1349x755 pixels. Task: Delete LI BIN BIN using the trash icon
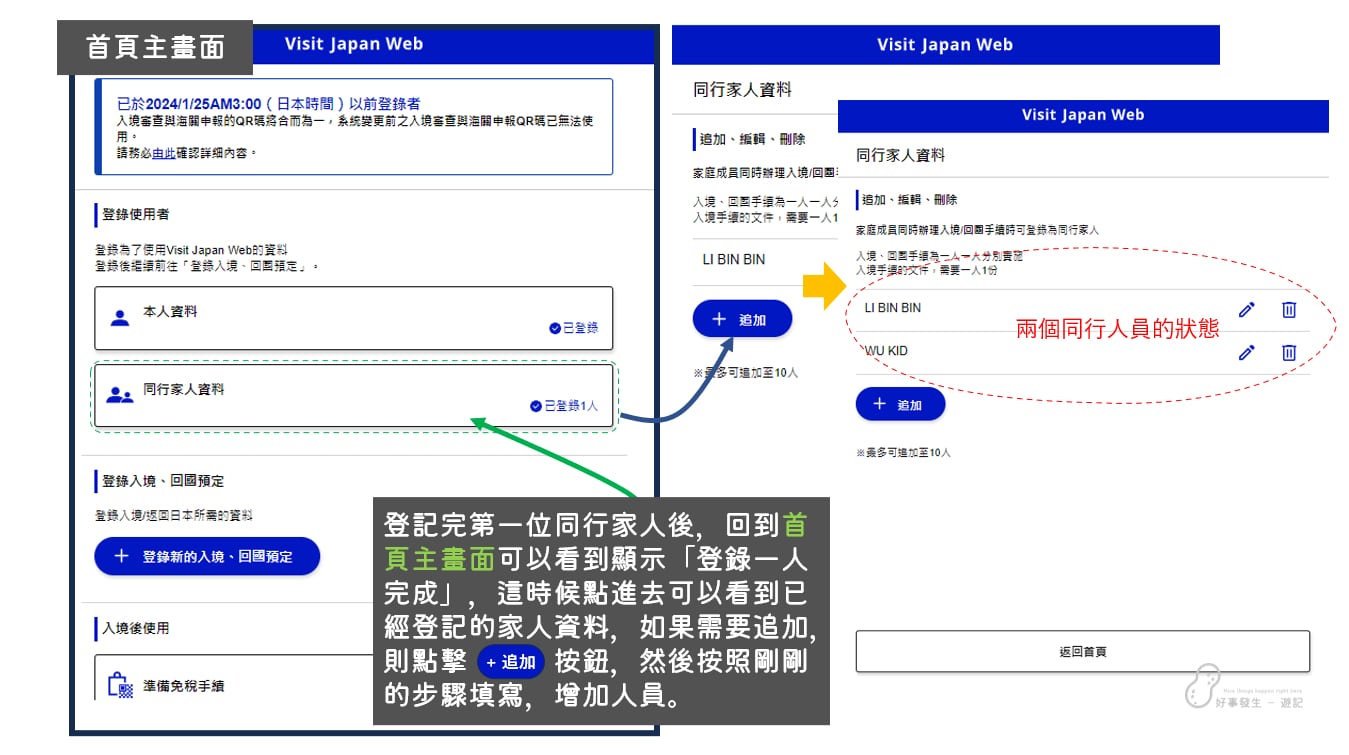pyautogui.click(x=1289, y=309)
